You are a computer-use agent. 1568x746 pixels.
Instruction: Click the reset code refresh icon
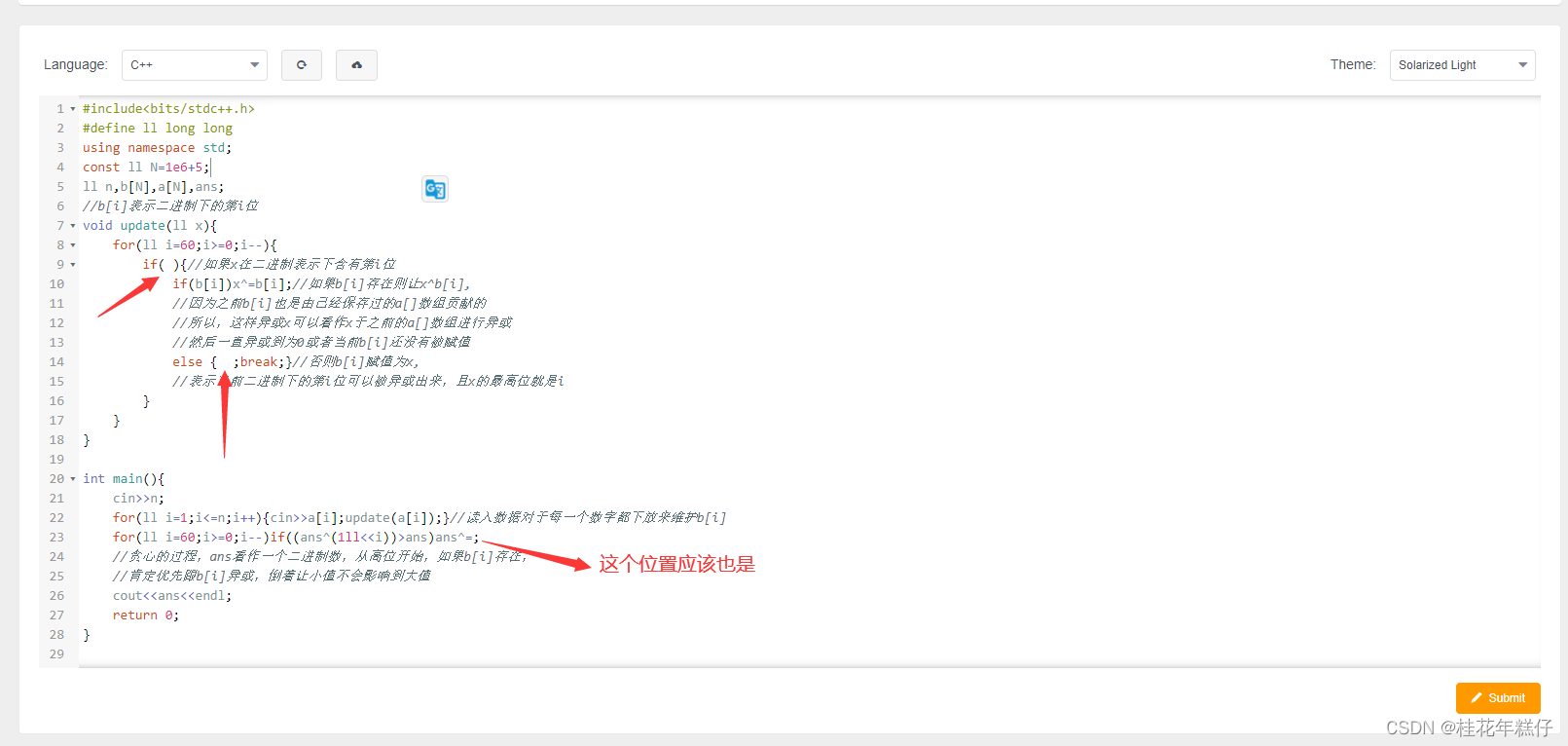(302, 65)
